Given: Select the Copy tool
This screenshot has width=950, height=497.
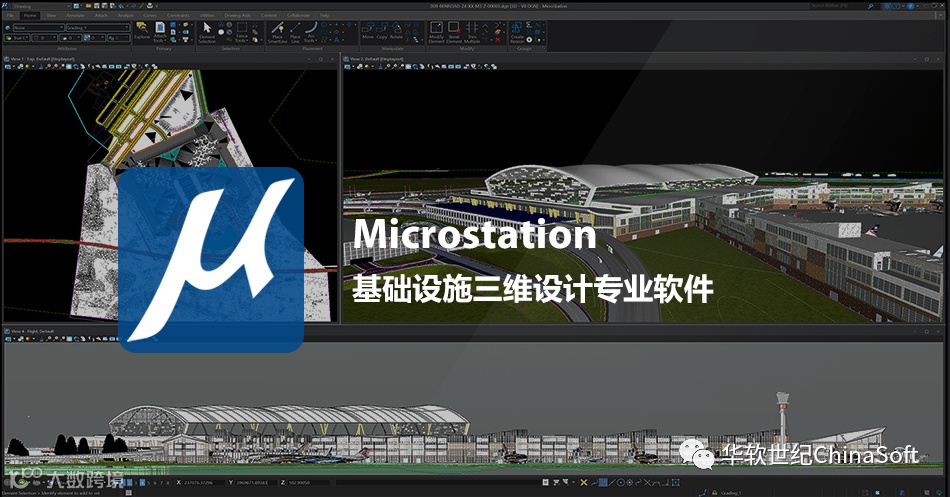Looking at the screenshot, I should tap(382, 30).
